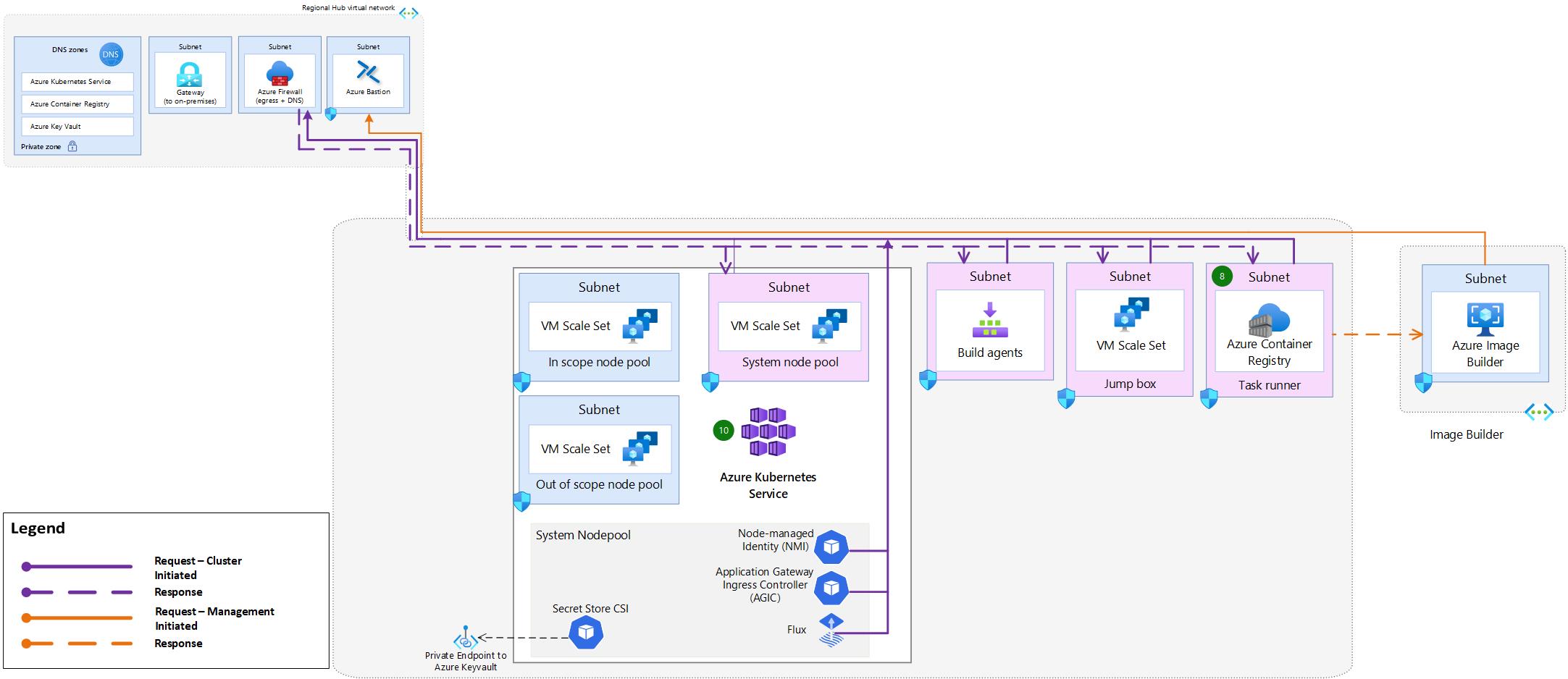Click the System node pool label

click(789, 362)
